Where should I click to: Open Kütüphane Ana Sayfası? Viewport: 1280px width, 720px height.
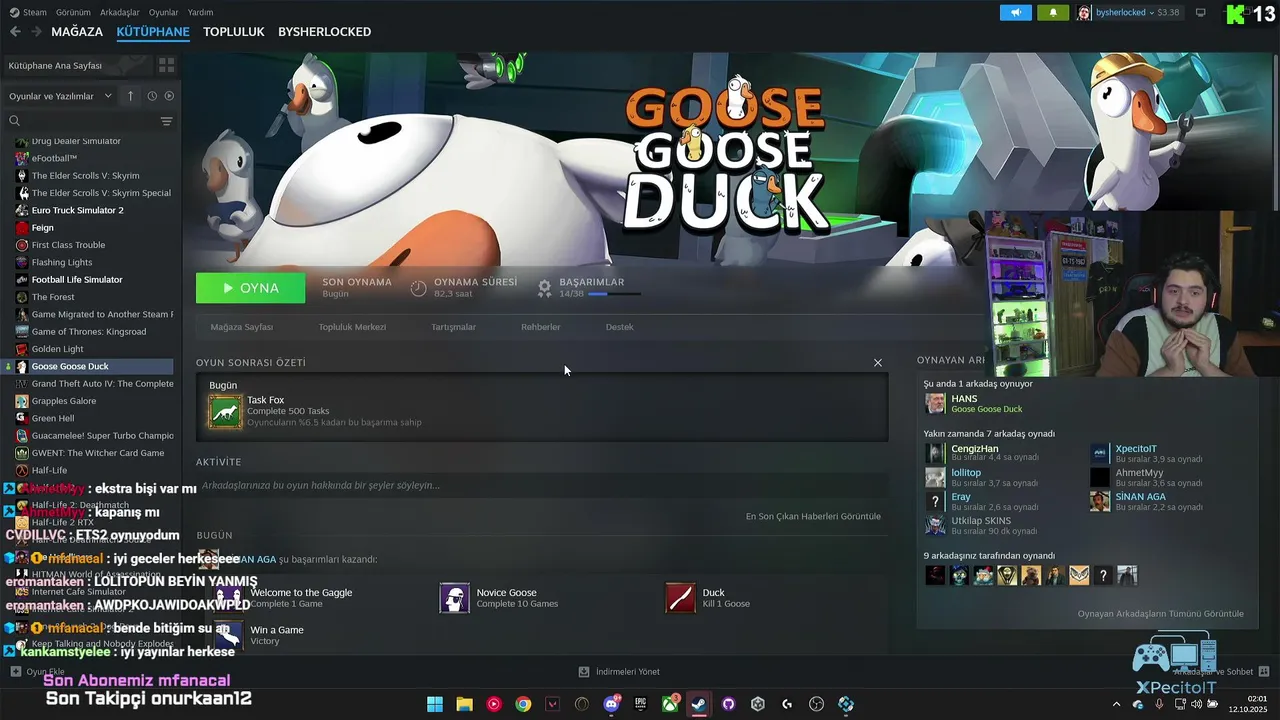pyautogui.click(x=77, y=65)
